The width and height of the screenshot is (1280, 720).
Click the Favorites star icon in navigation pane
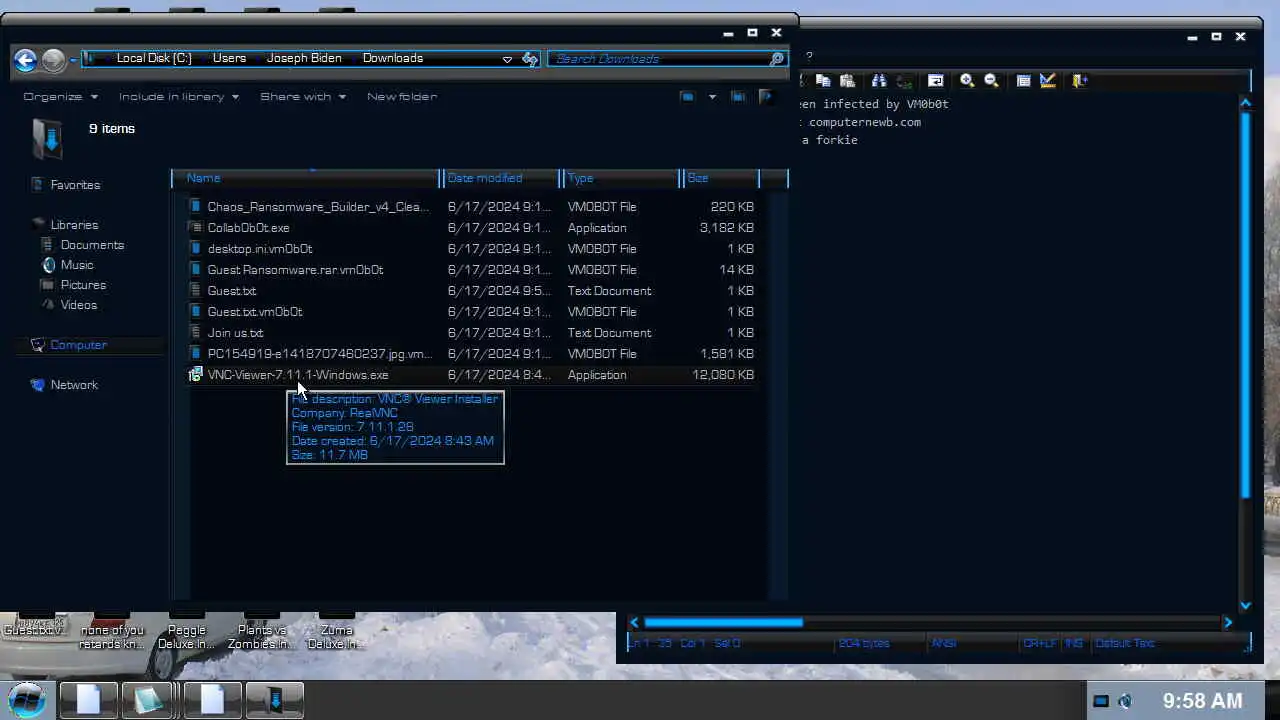point(38,185)
